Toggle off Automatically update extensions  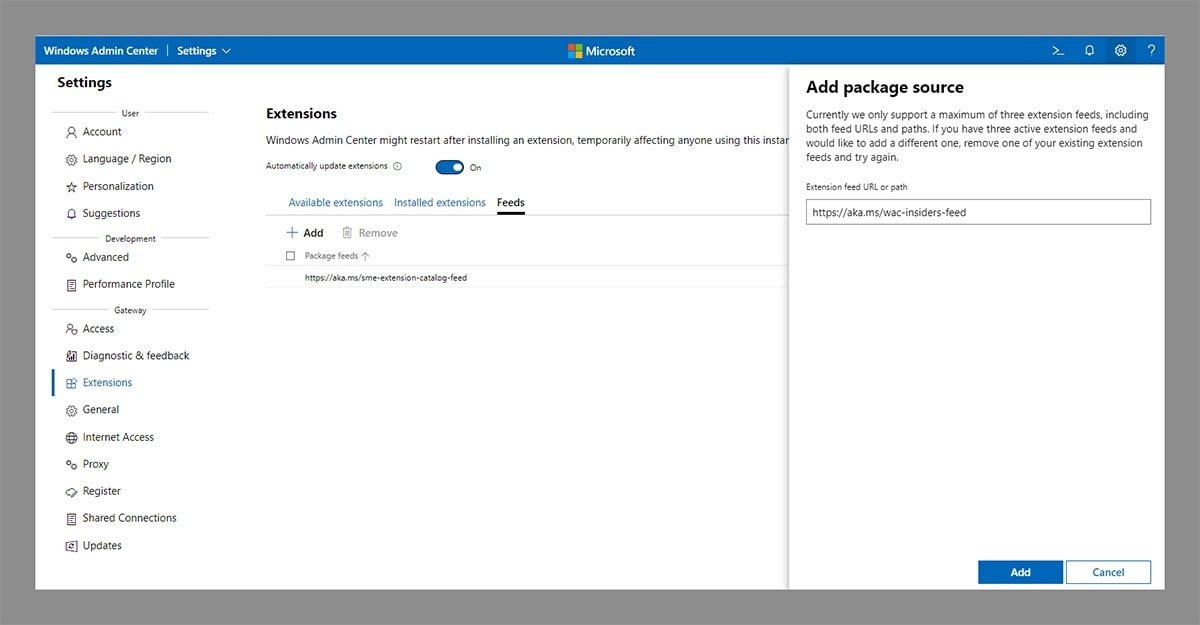click(450, 167)
